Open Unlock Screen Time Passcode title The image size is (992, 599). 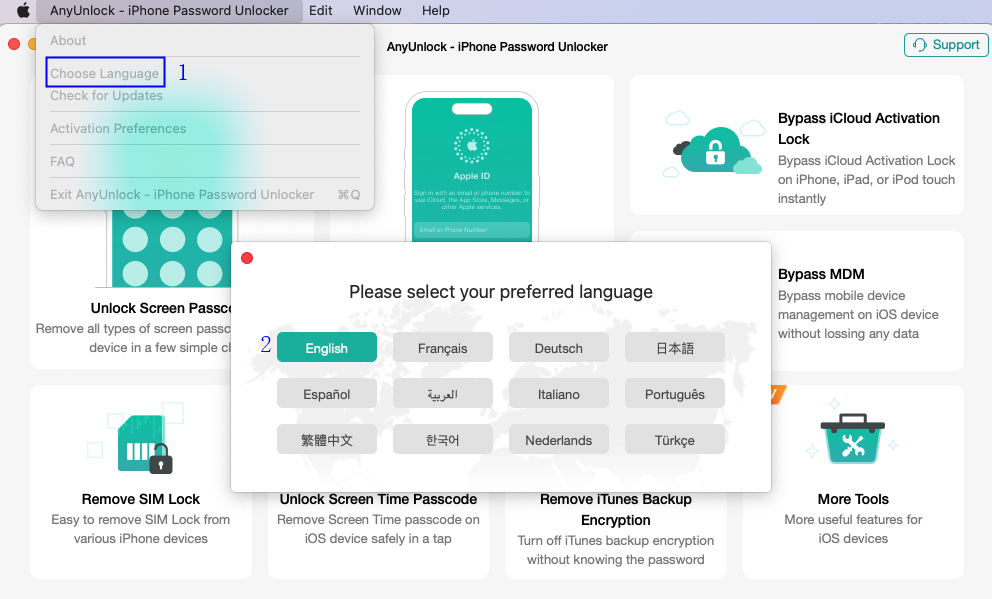(378, 499)
